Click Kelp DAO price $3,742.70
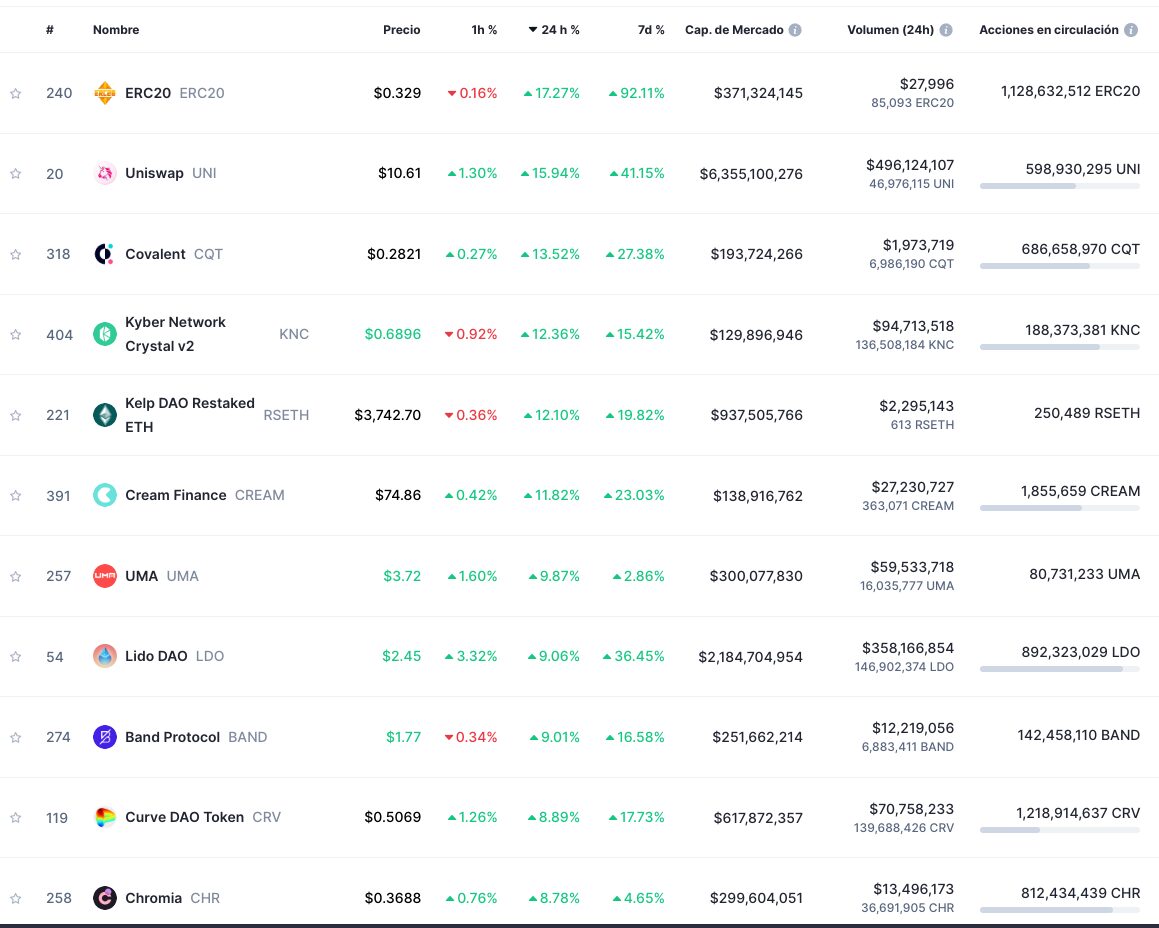Image resolution: width=1159 pixels, height=928 pixels. pyautogui.click(x=387, y=415)
